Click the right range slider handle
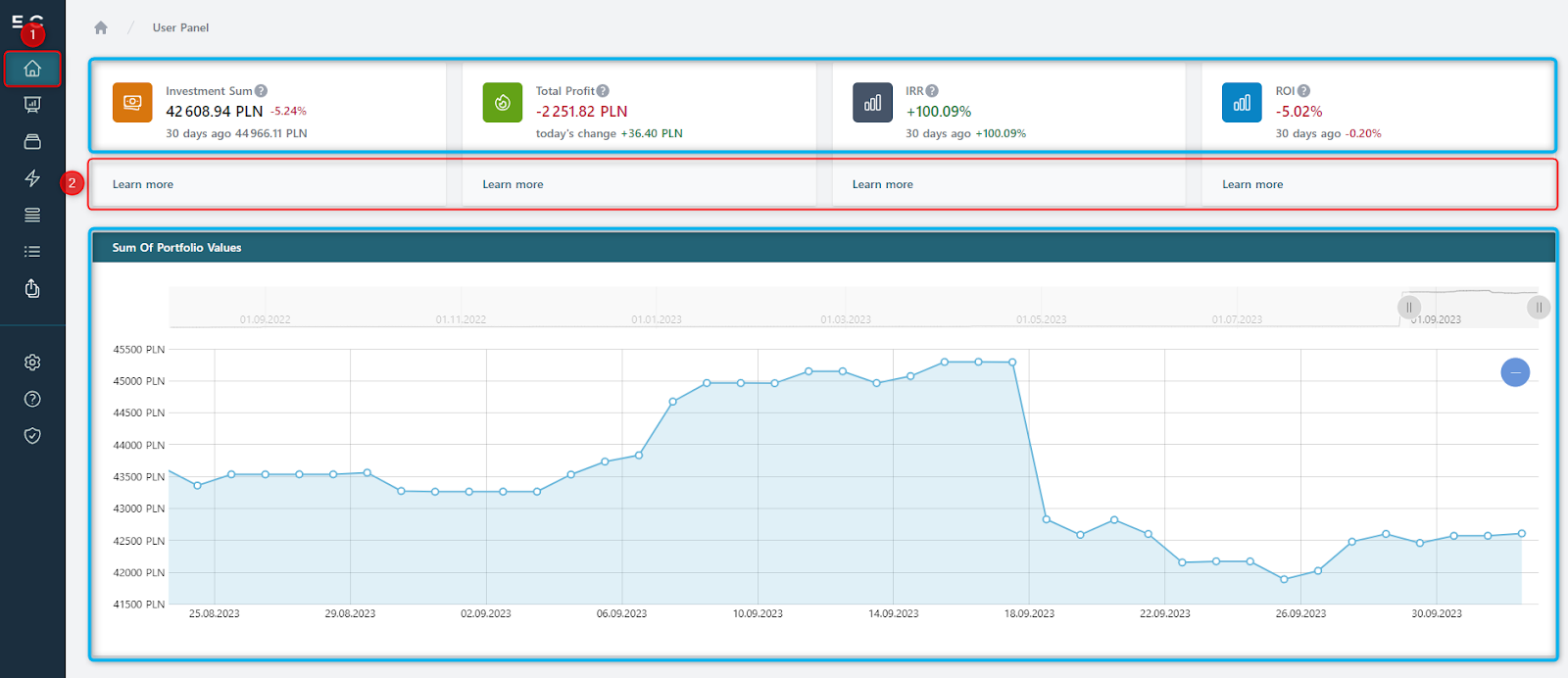This screenshot has width=1568, height=678. coord(1539,308)
